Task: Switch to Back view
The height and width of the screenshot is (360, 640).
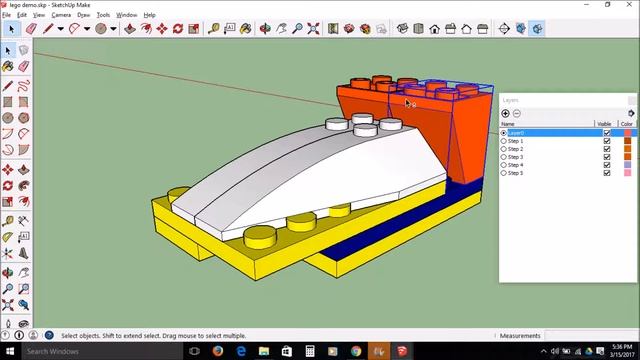Action: [x=467, y=29]
